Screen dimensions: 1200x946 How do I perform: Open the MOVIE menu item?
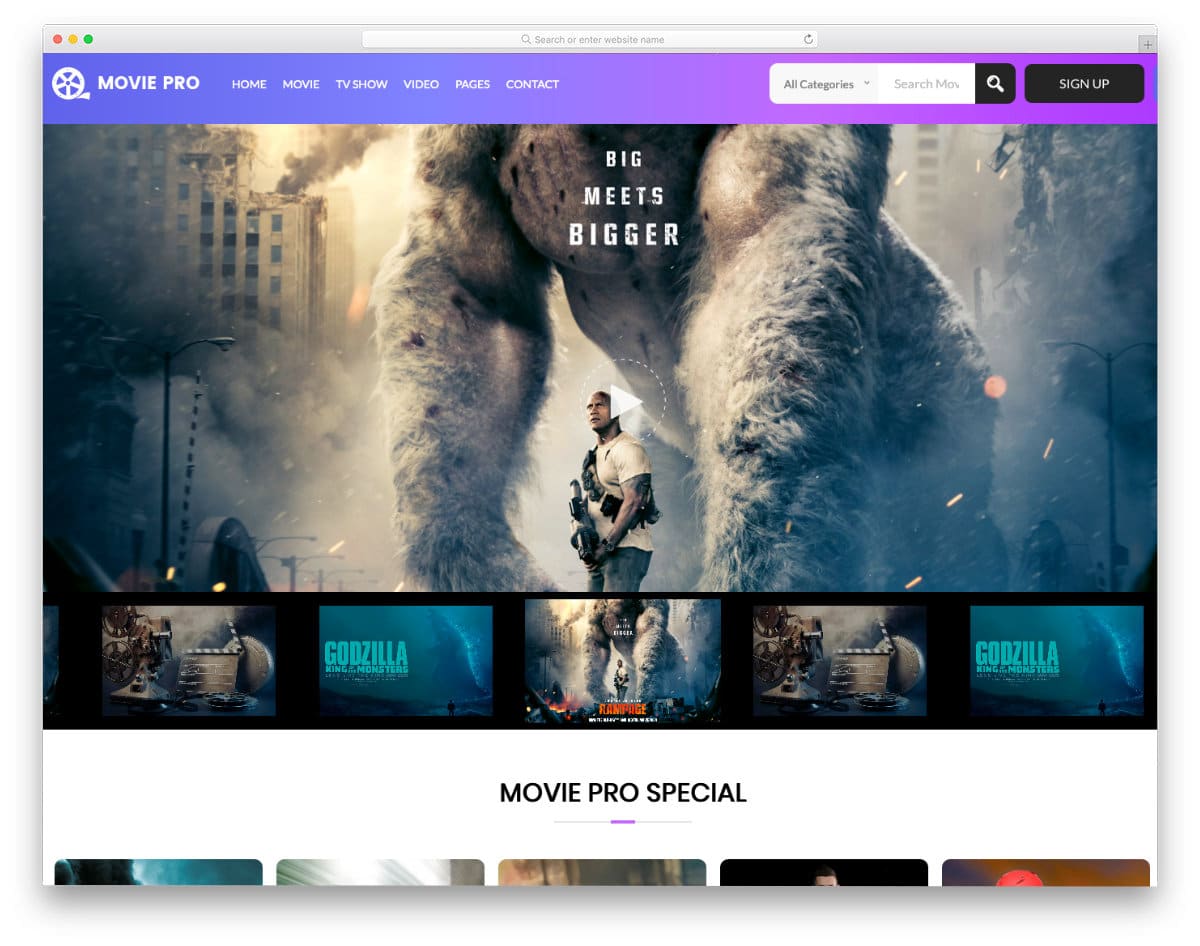point(301,84)
